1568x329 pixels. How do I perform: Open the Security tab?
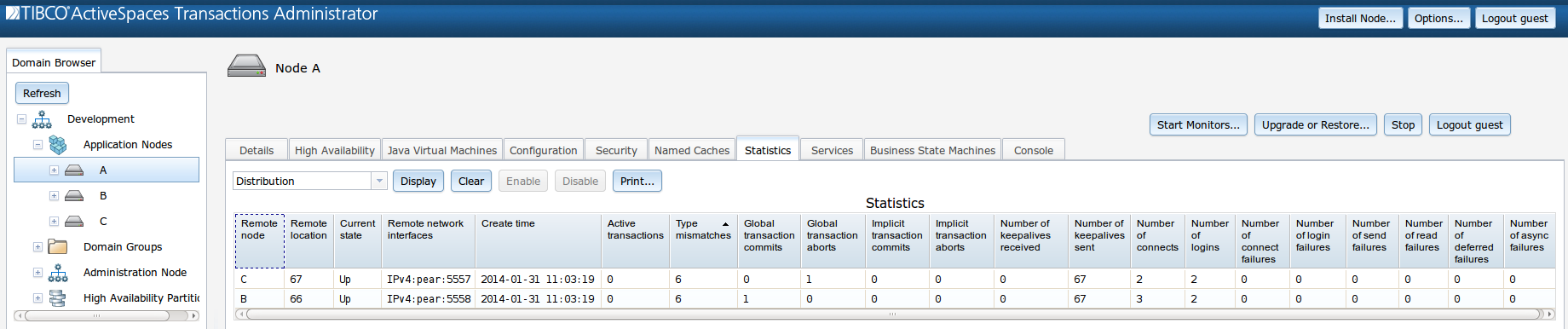tap(616, 150)
